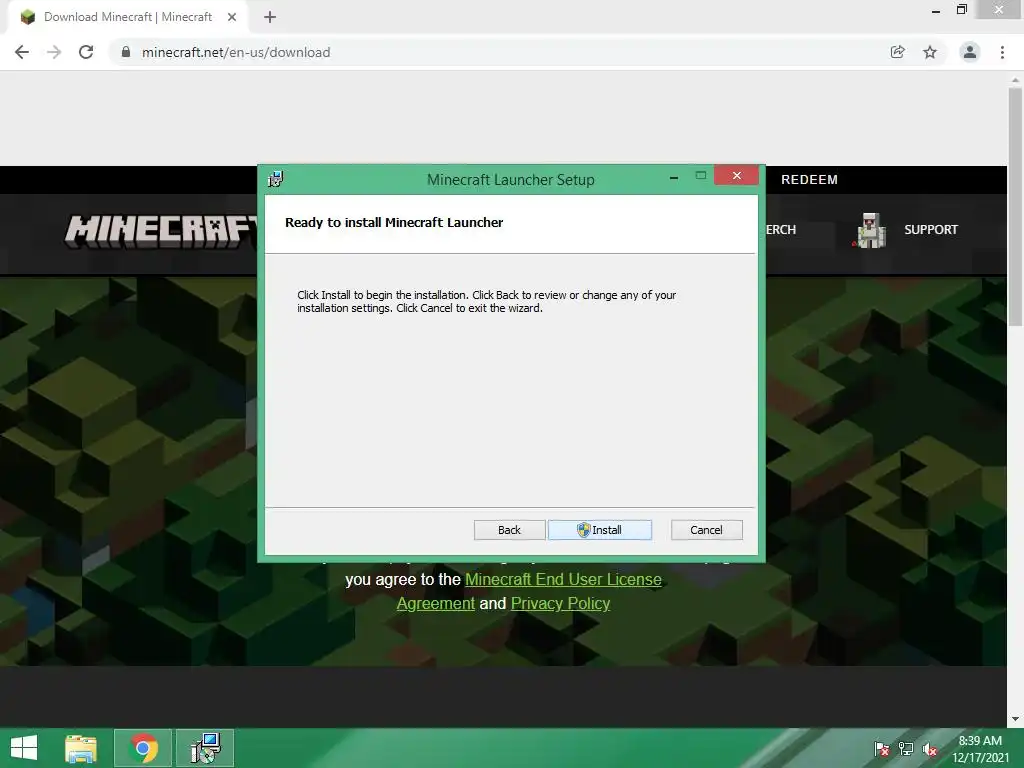This screenshot has height=768, width=1024.
Task: Open the muted volume tray icon
Action: click(930, 749)
